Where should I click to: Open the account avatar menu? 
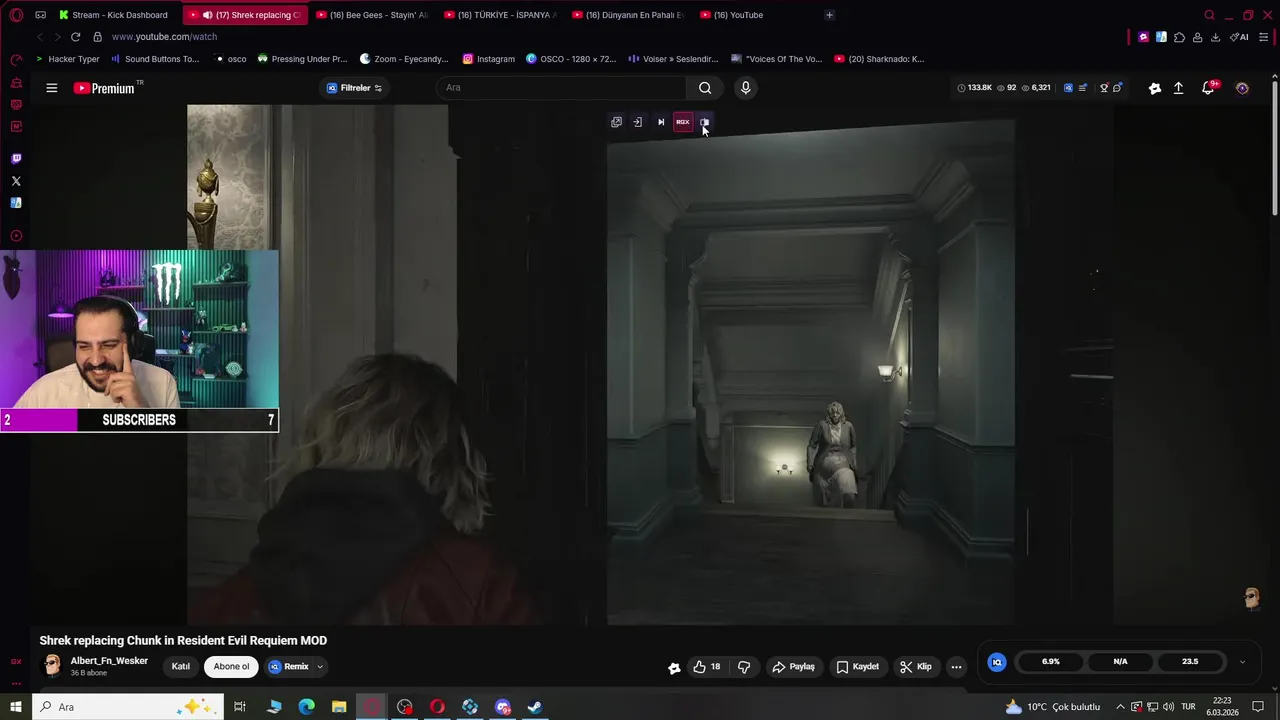(1242, 88)
